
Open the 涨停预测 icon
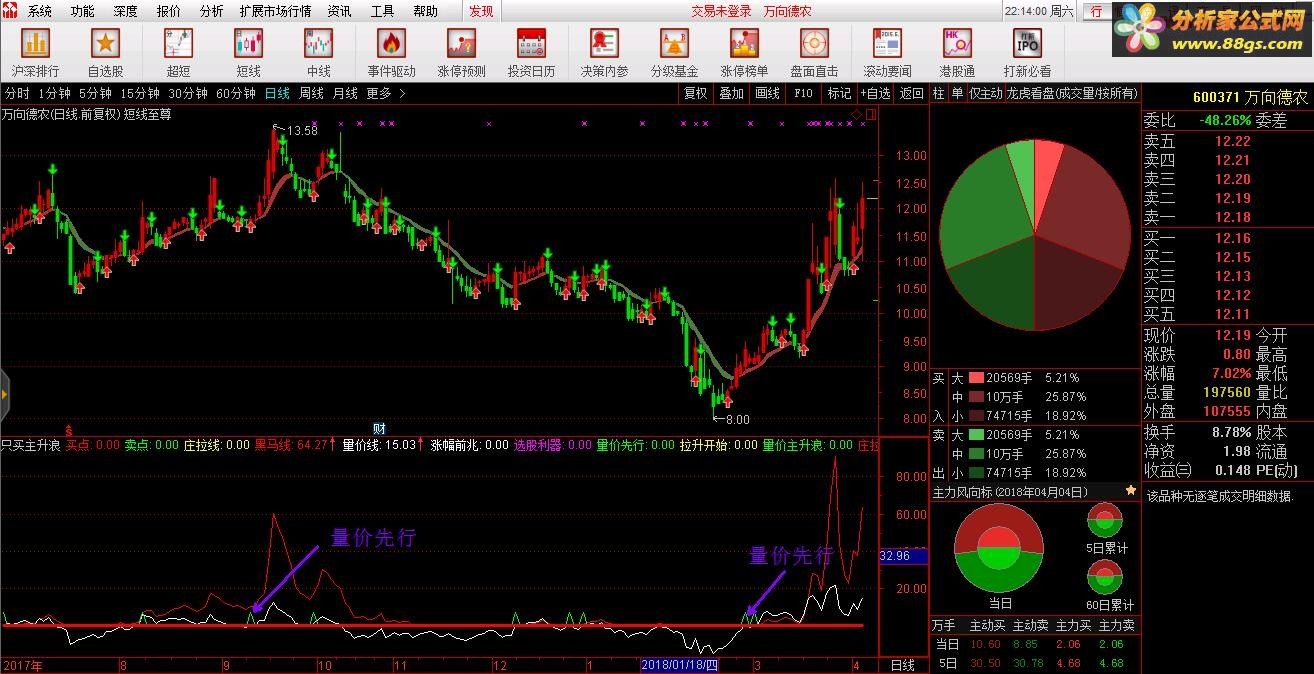click(461, 43)
